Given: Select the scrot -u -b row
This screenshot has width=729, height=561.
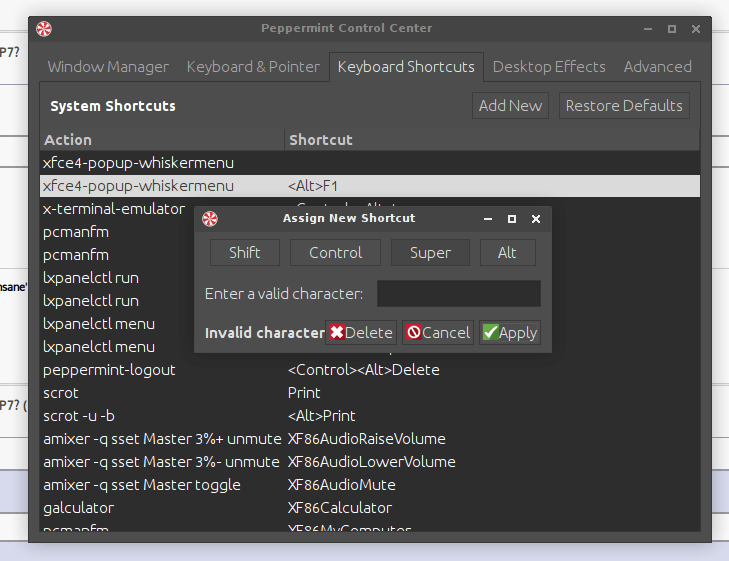Looking at the screenshot, I should [x=370, y=416].
